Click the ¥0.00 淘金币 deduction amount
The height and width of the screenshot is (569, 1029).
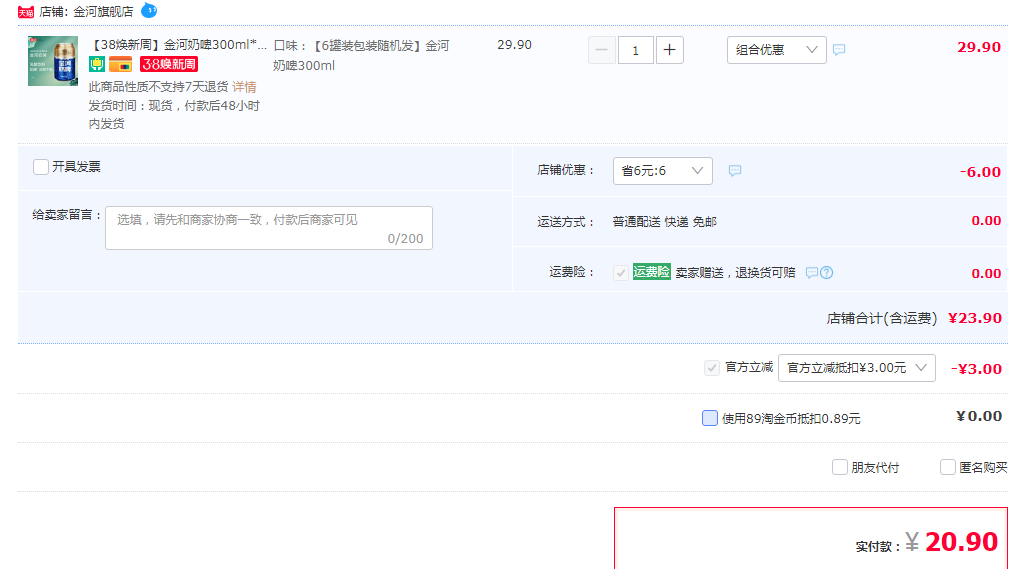click(x=979, y=416)
